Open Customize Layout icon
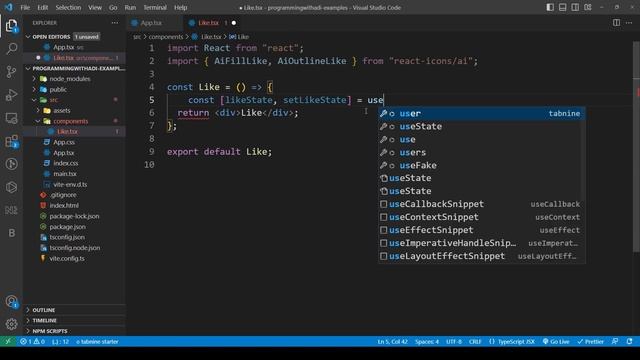The height and width of the screenshot is (360, 640). (x=588, y=7)
